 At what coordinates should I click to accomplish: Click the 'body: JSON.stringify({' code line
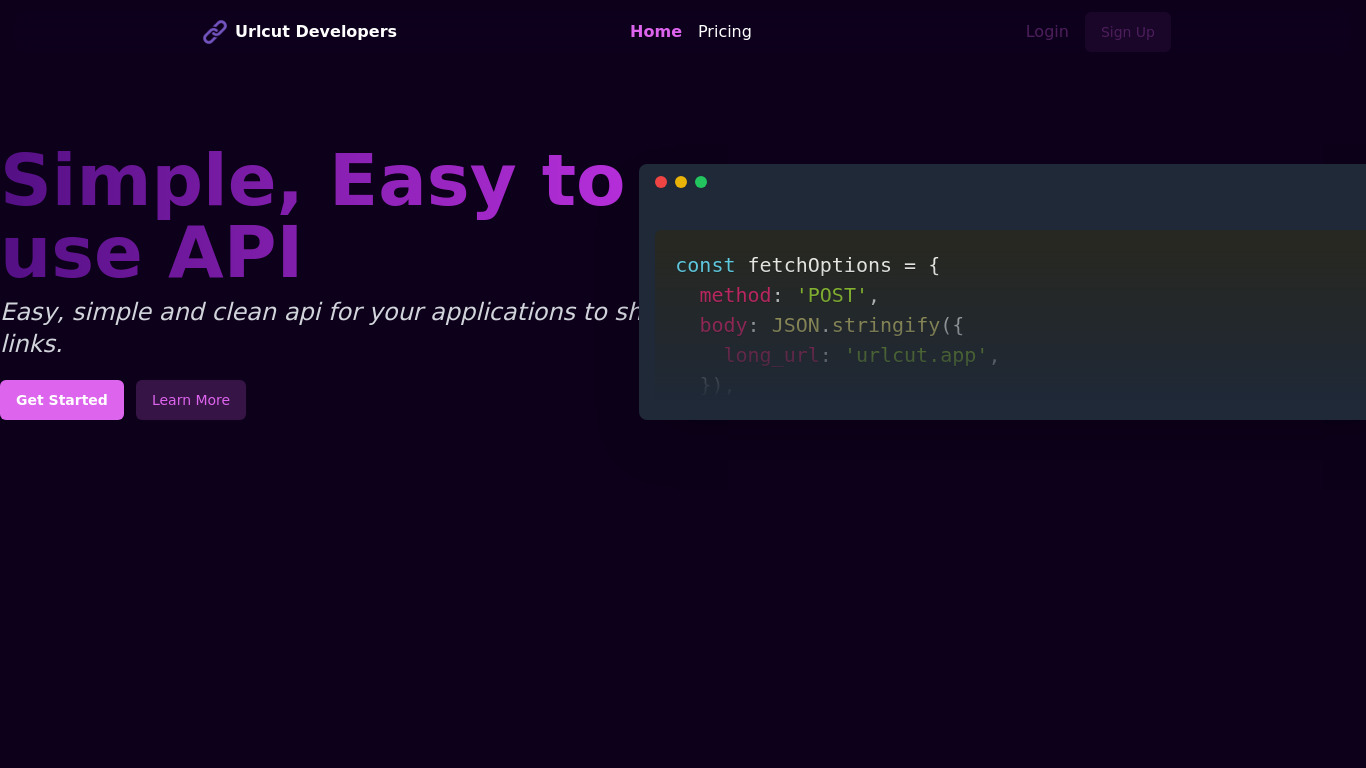tap(832, 325)
